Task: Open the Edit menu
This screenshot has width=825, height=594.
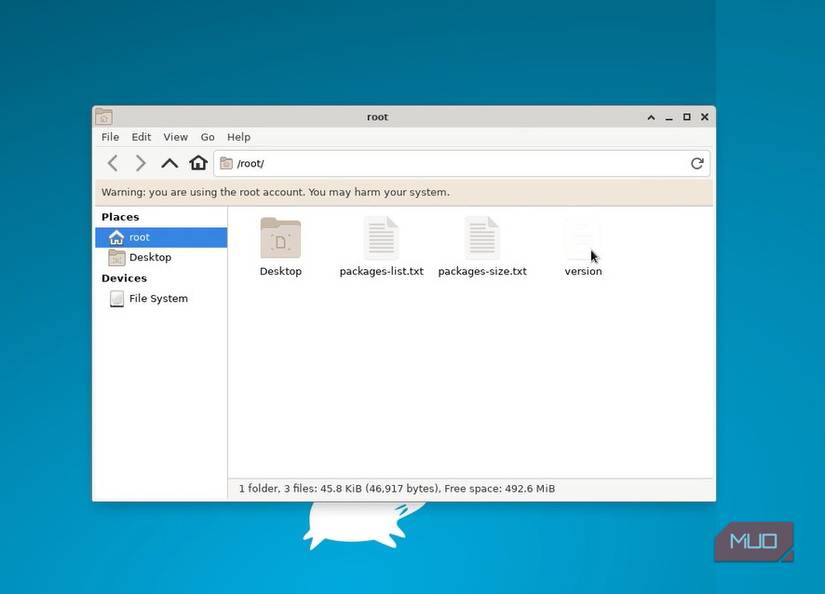Action: [141, 137]
